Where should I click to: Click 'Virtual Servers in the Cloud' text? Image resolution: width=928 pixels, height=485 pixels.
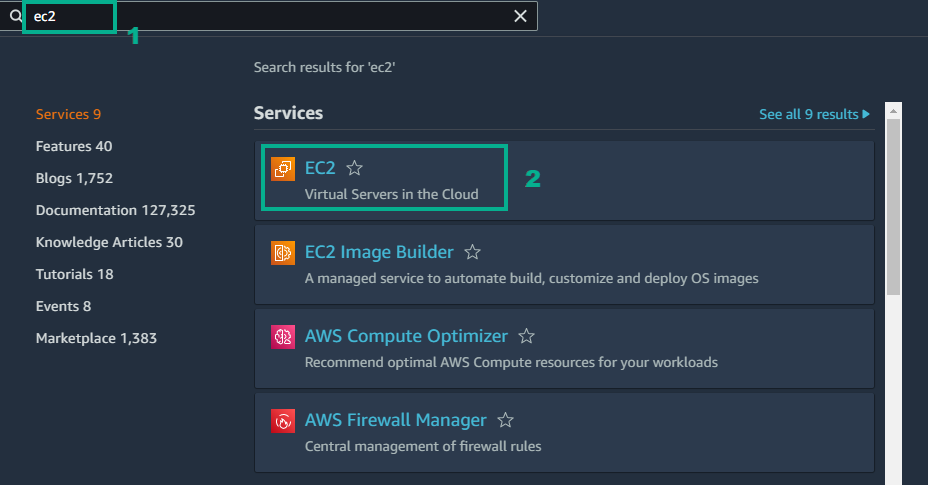pyautogui.click(x=391, y=194)
